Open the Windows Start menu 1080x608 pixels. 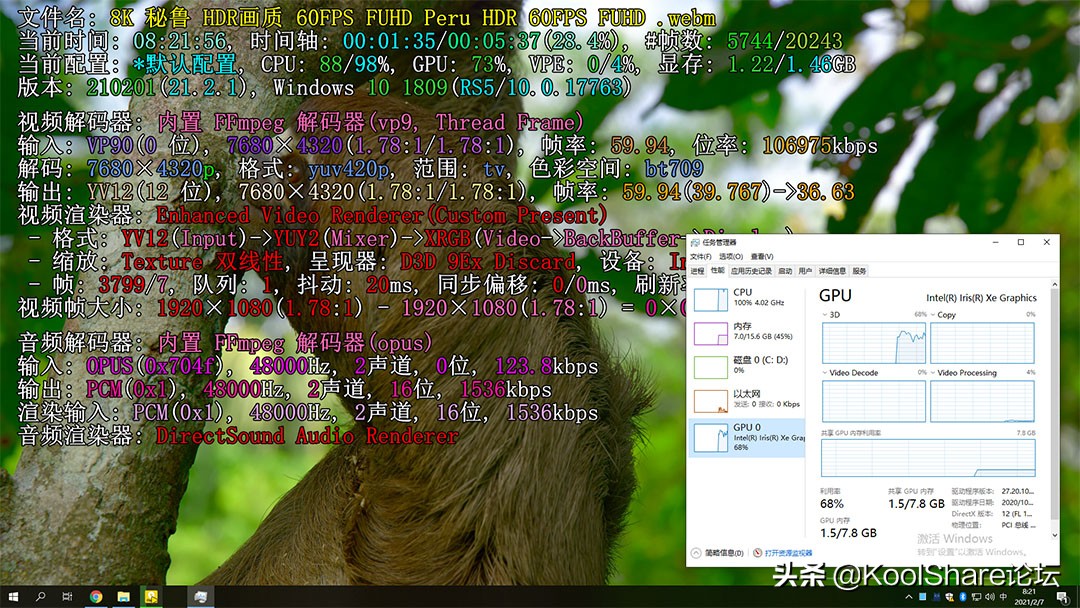tap(13, 596)
